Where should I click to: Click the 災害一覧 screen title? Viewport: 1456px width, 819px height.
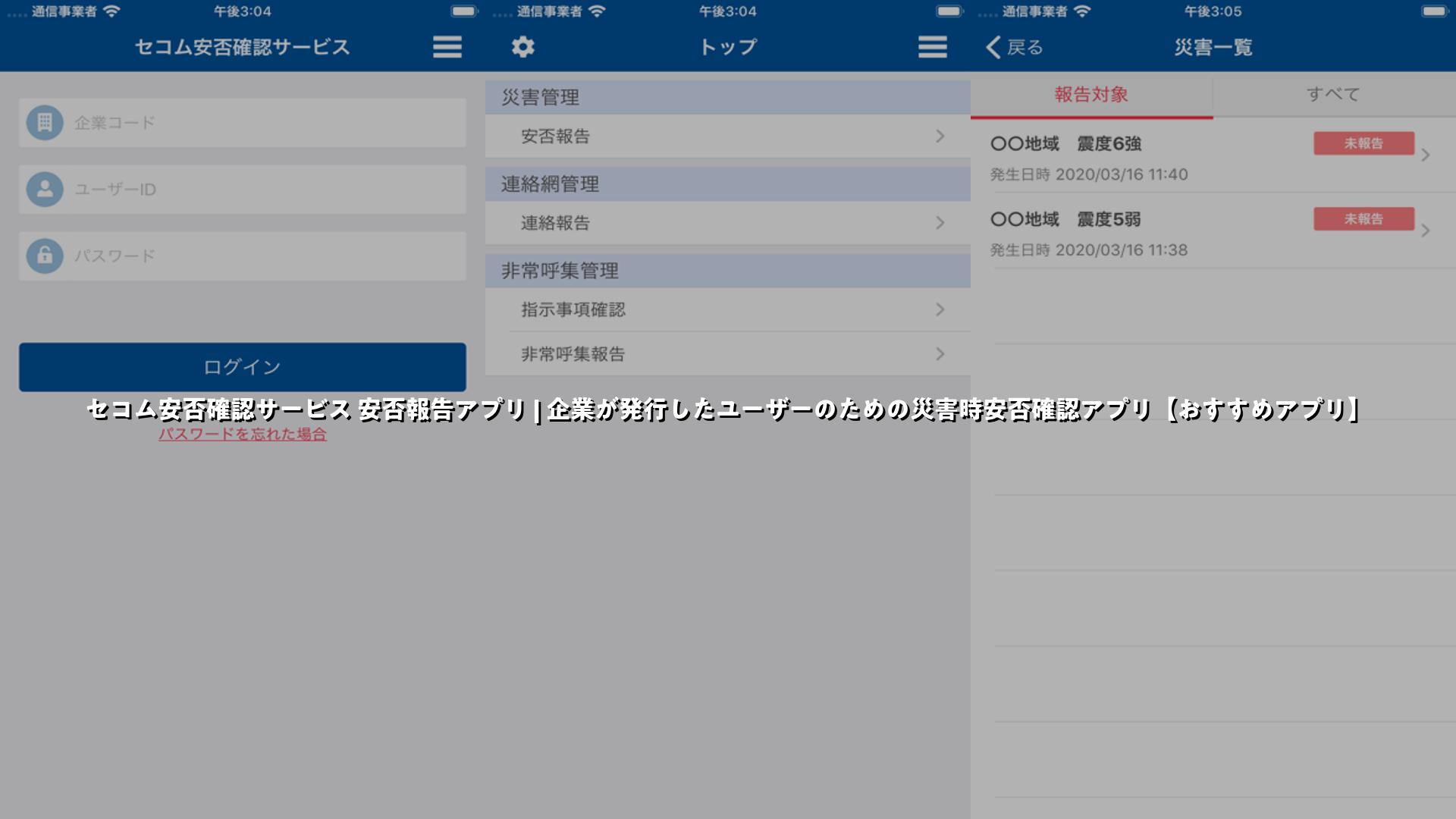(x=1213, y=47)
